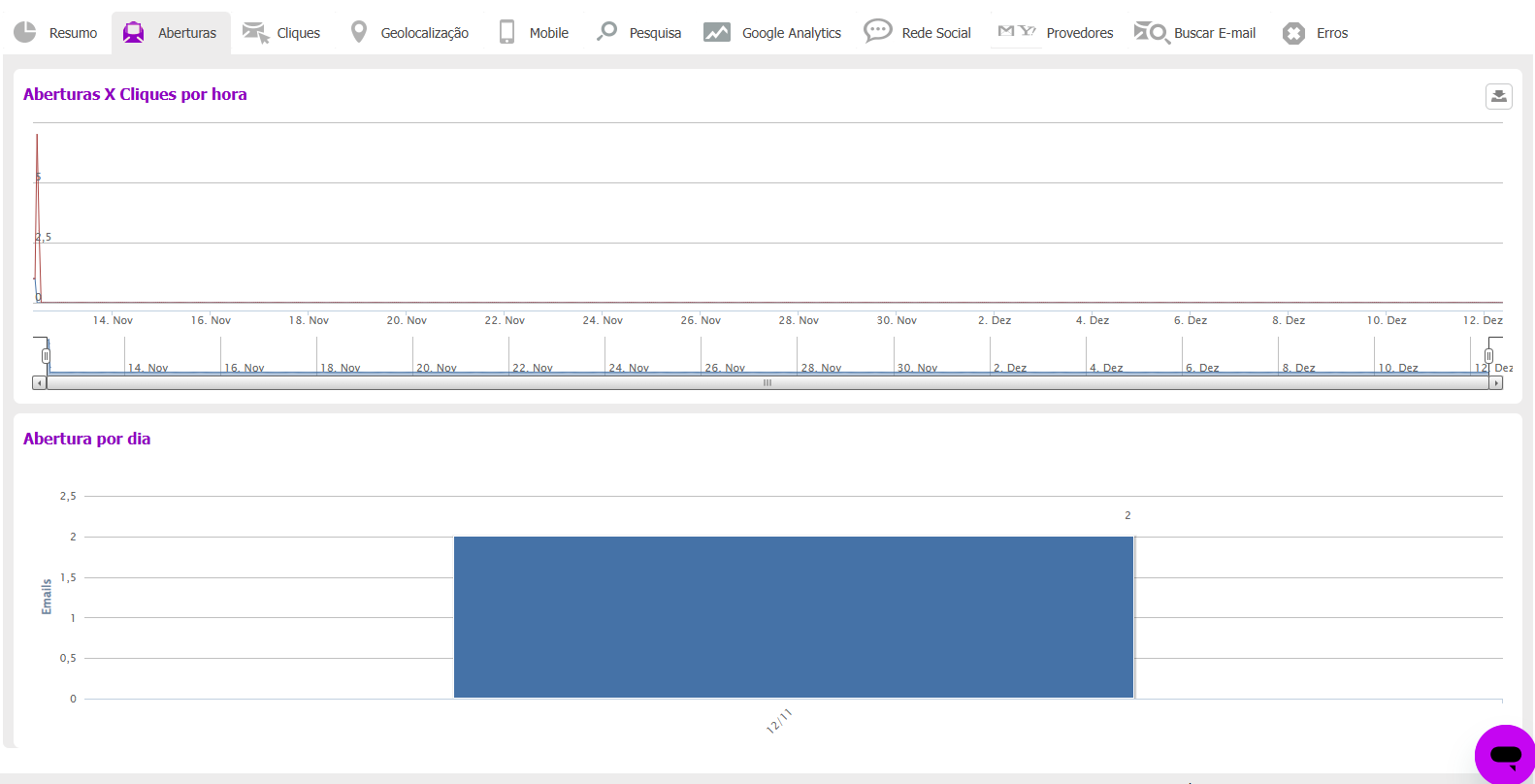The height and width of the screenshot is (784, 1535).
Task: Switch to the Buscar E-mail tab
Action: pyautogui.click(x=1215, y=33)
